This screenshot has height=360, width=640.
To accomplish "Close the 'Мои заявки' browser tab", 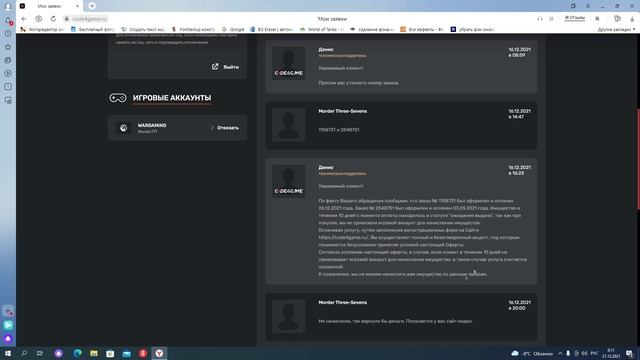I will (x=77, y=6).
